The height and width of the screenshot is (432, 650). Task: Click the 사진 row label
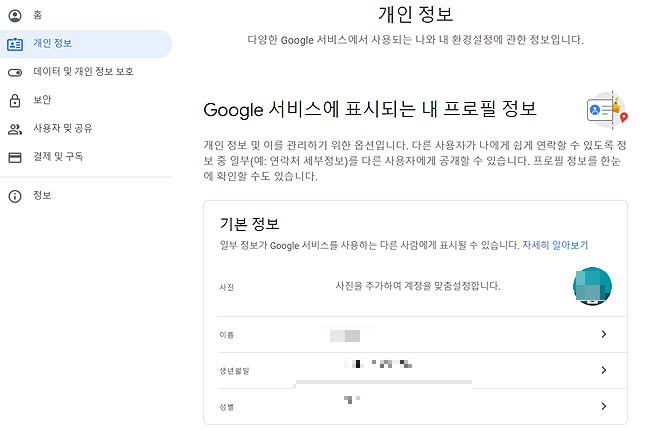[x=227, y=287]
